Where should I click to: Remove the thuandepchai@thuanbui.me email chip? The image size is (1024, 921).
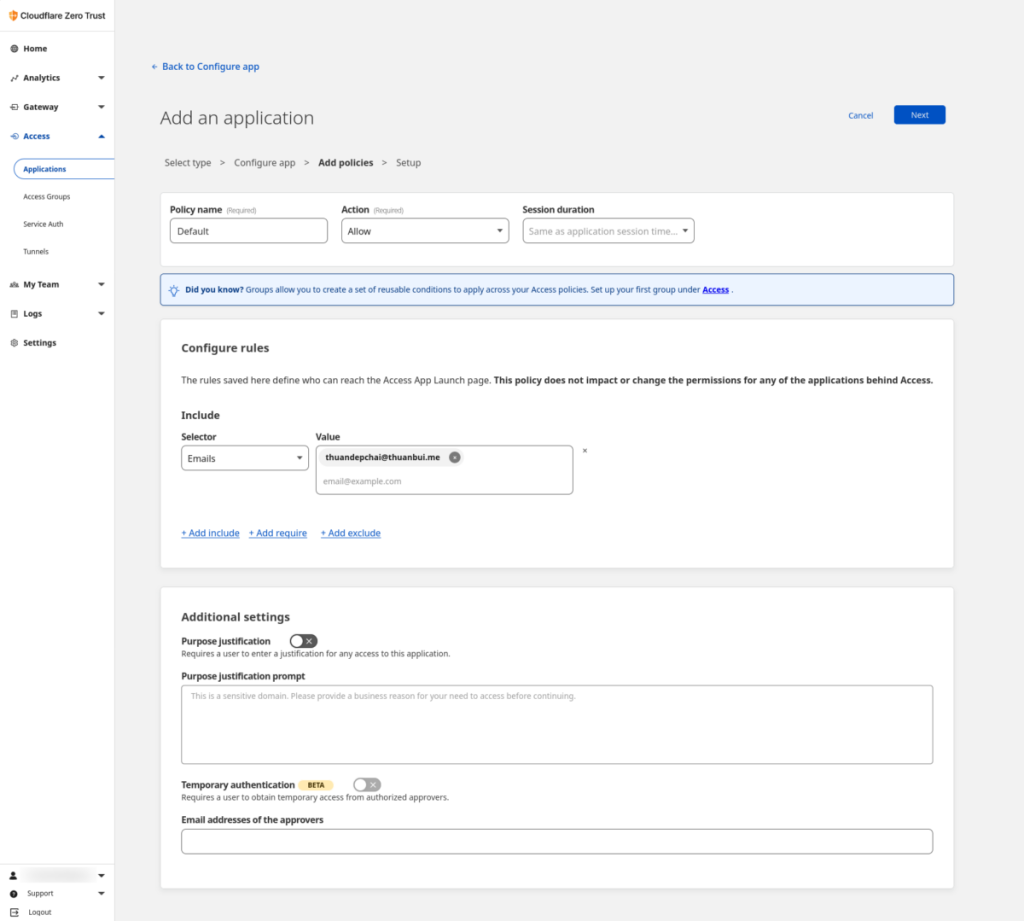click(455, 457)
